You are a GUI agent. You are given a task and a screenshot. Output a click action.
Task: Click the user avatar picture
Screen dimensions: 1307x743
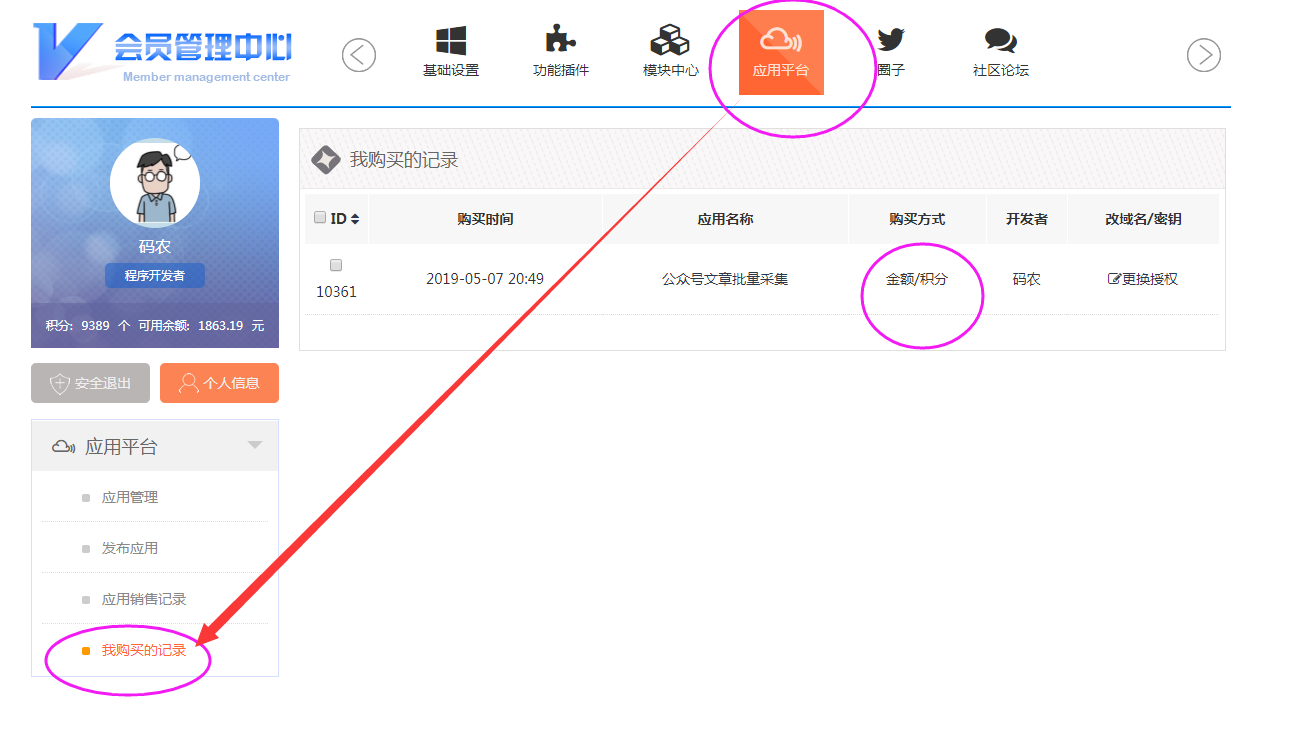pos(155,184)
